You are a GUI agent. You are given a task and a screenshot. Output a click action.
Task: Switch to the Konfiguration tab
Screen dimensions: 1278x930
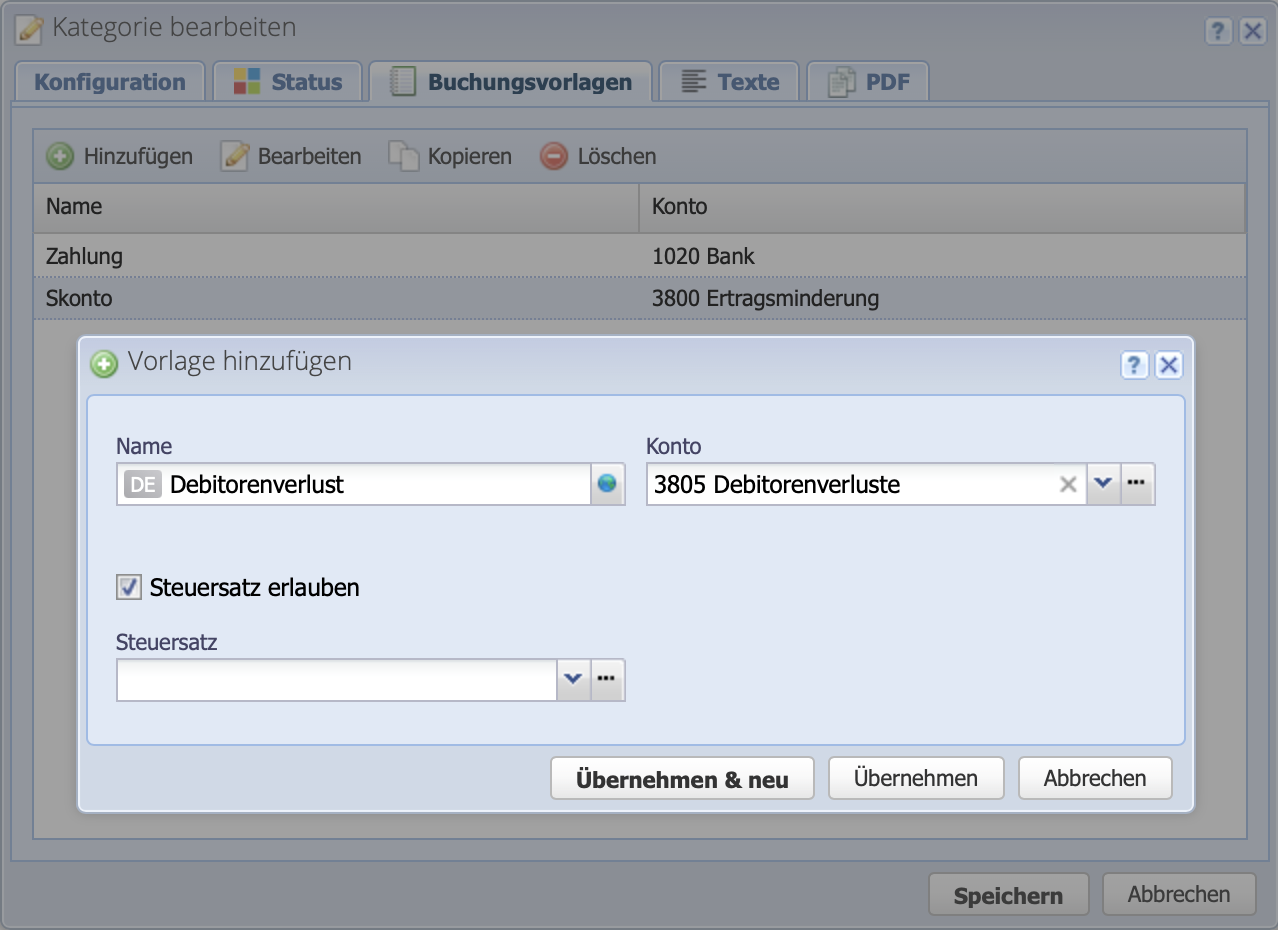point(109,82)
